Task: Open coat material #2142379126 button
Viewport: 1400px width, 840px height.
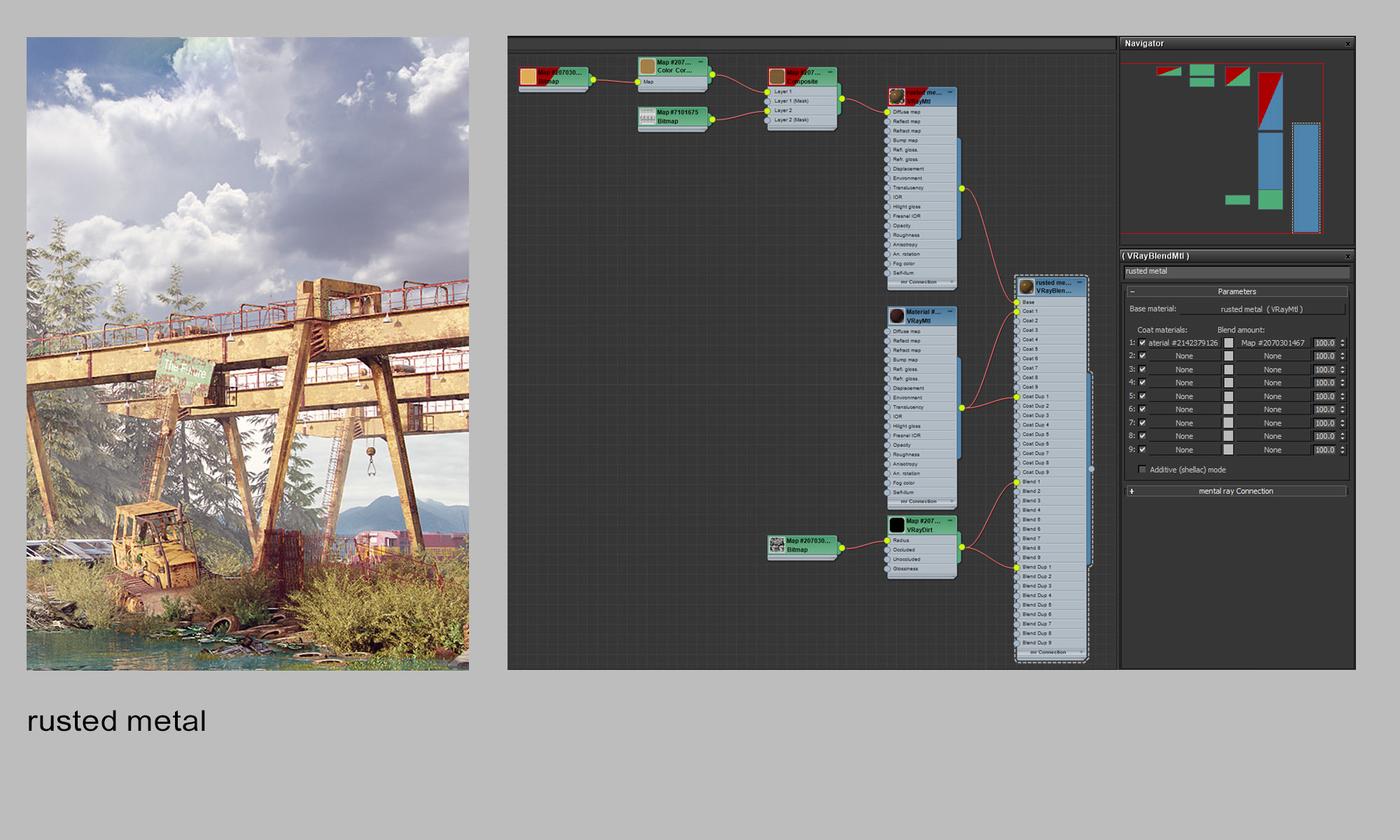Action: pos(1183,343)
